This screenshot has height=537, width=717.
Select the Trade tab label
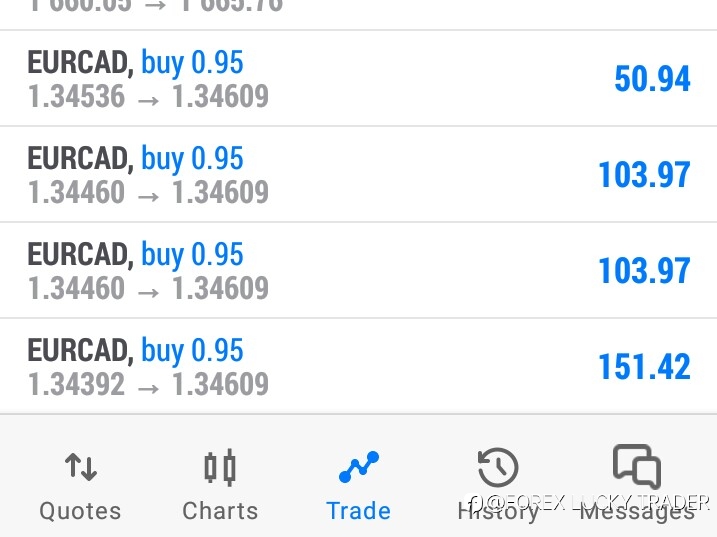tap(358, 511)
